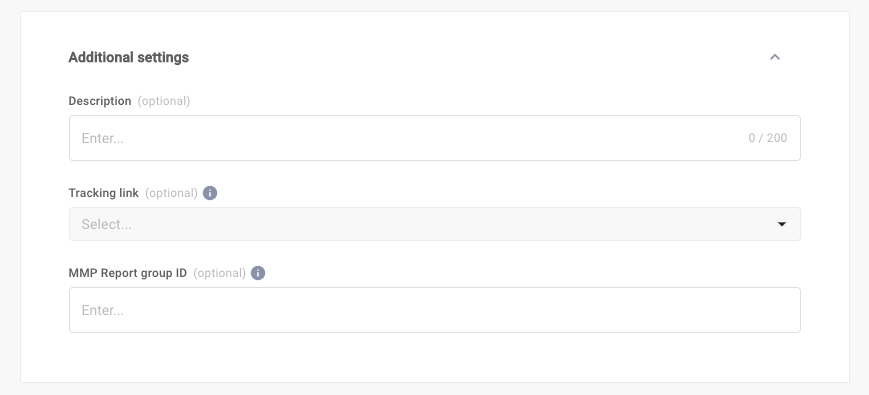Click the middle of the Tracking link select box

pos(434,224)
